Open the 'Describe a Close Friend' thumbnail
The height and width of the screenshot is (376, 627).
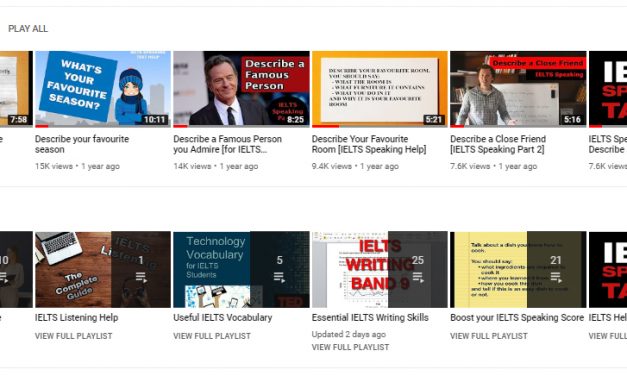(x=518, y=89)
